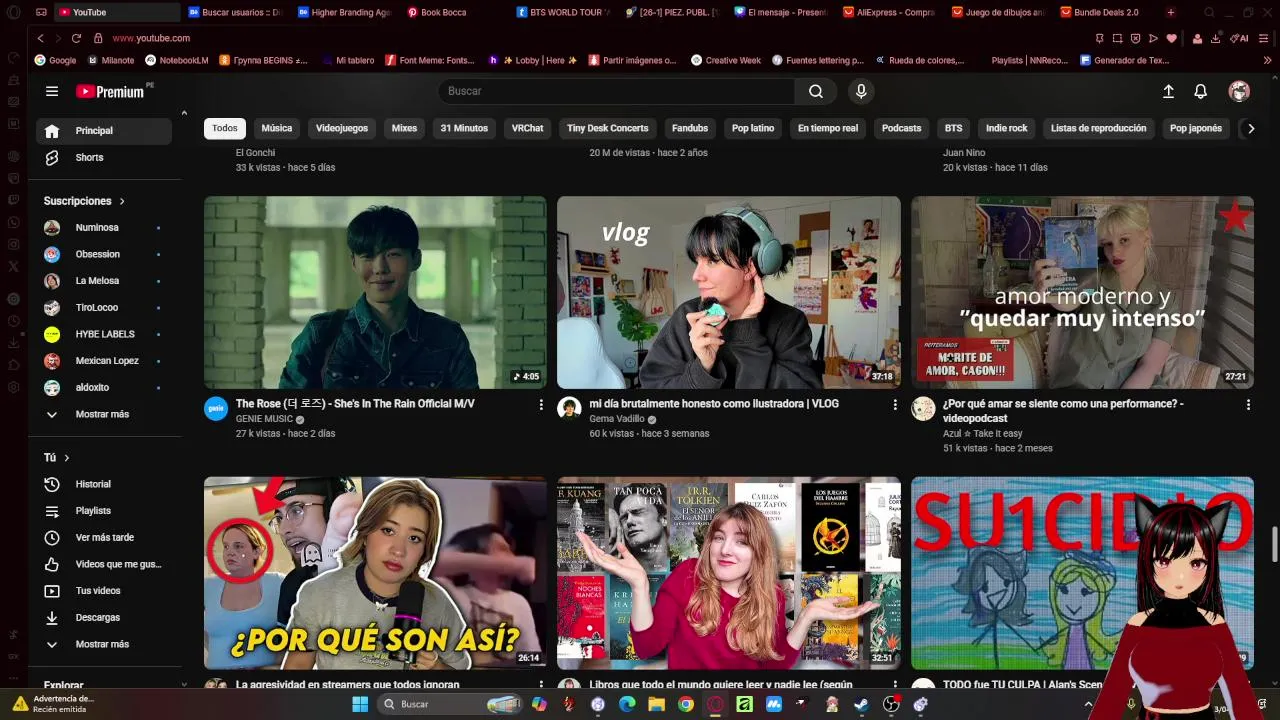1280x720 pixels.
Task: Select the Música filter chip
Action: pyautogui.click(x=277, y=128)
